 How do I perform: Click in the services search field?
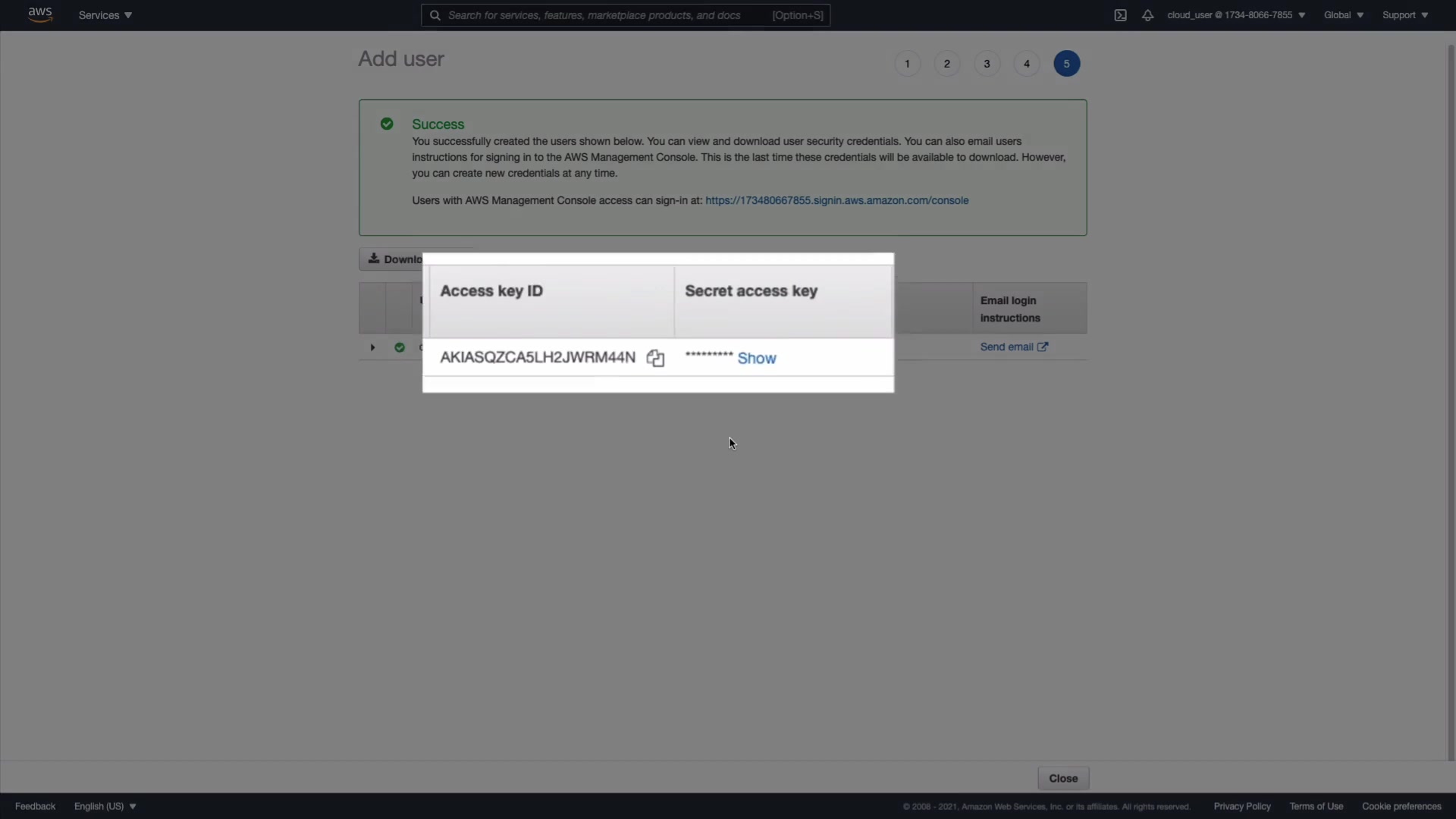click(607, 15)
